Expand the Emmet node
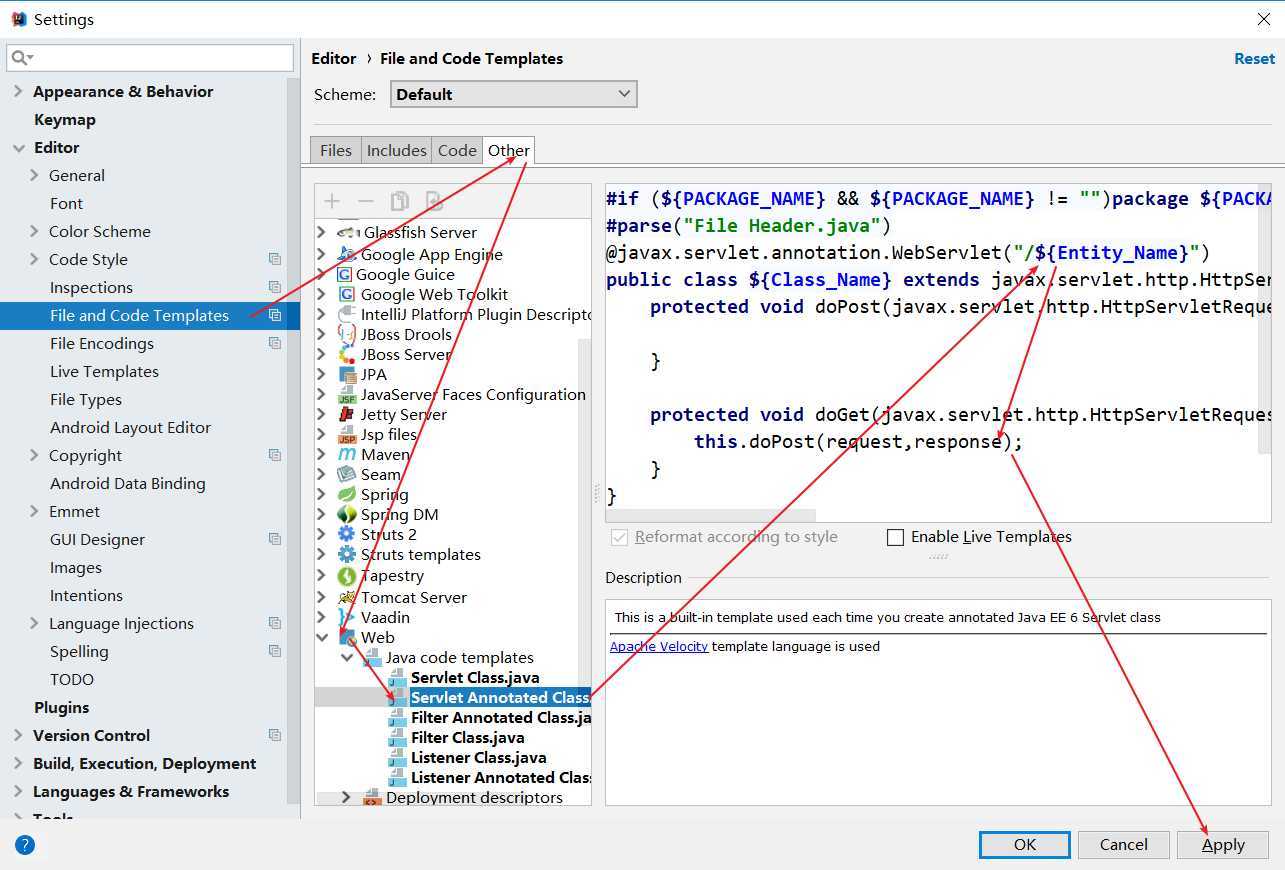 (x=35, y=511)
